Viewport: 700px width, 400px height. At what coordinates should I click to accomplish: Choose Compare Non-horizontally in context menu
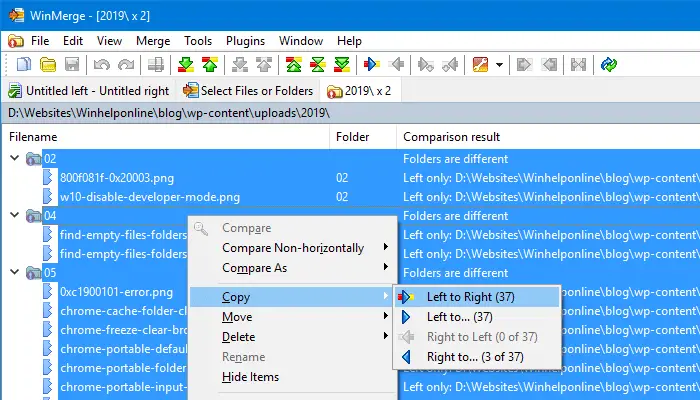[x=292, y=248]
